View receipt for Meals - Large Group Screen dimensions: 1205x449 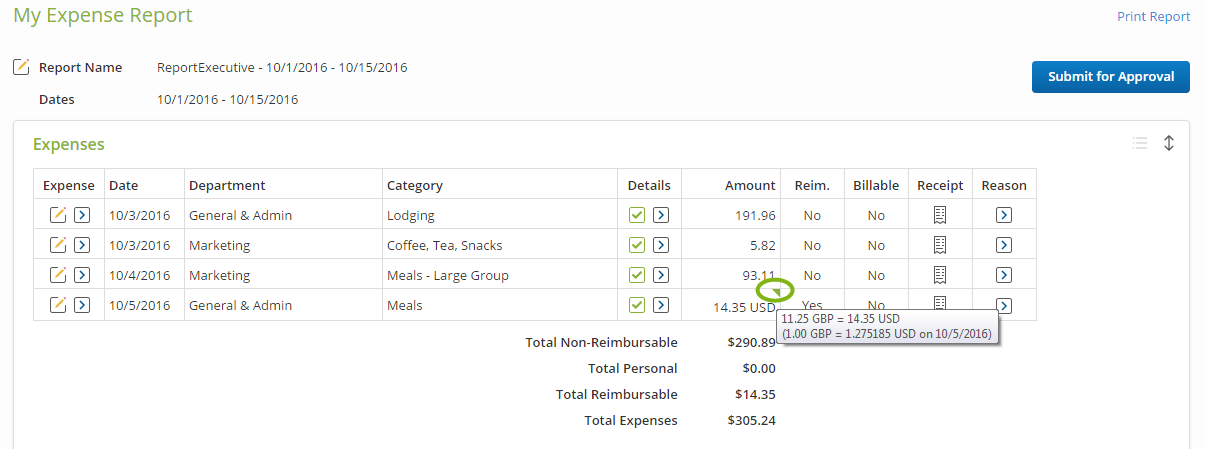point(939,275)
